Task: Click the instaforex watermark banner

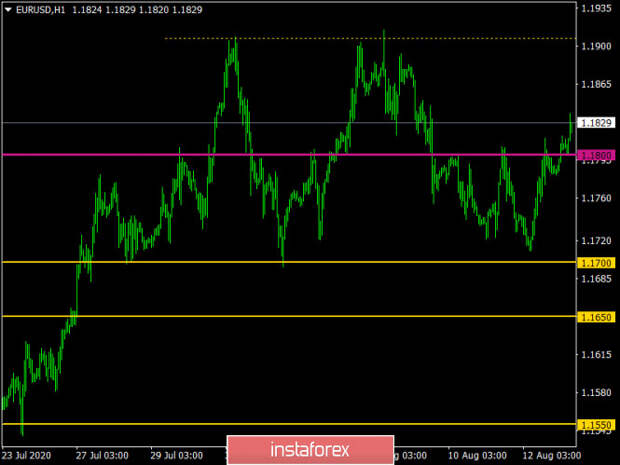Action: click(310, 450)
